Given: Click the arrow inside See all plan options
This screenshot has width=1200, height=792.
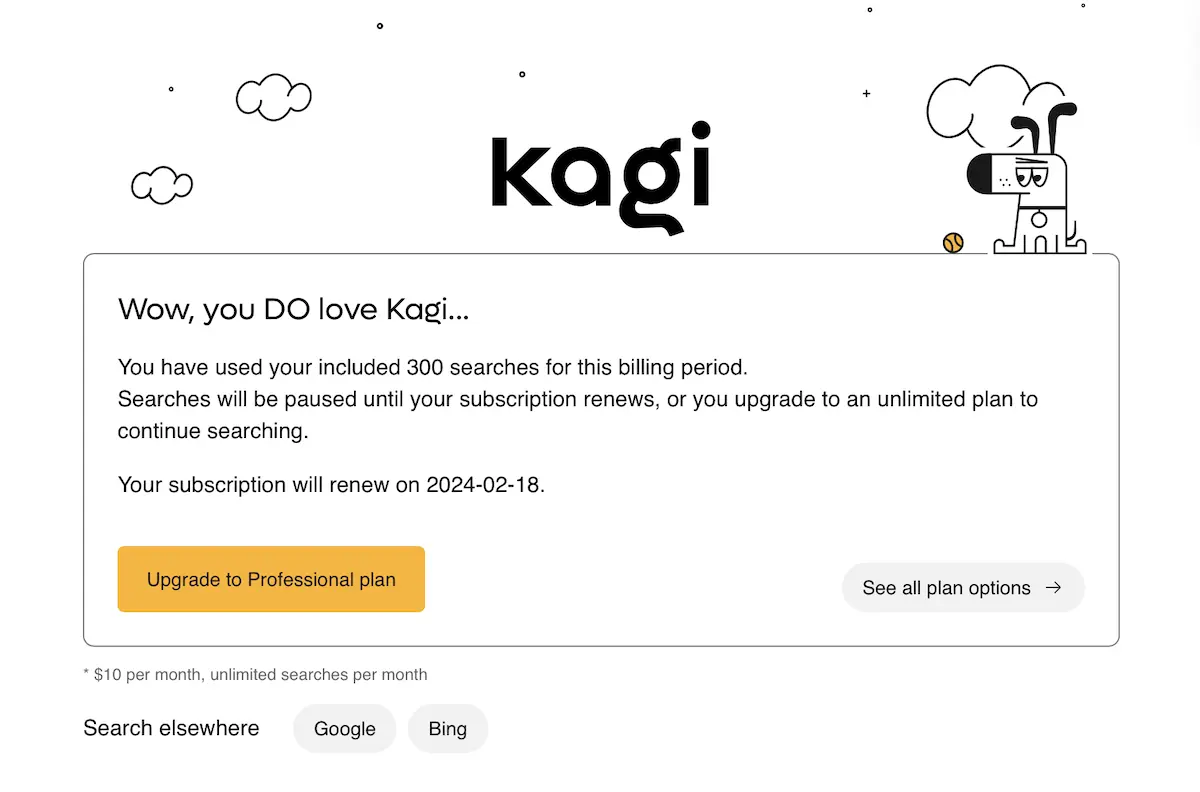Looking at the screenshot, I should pos(1053,588).
